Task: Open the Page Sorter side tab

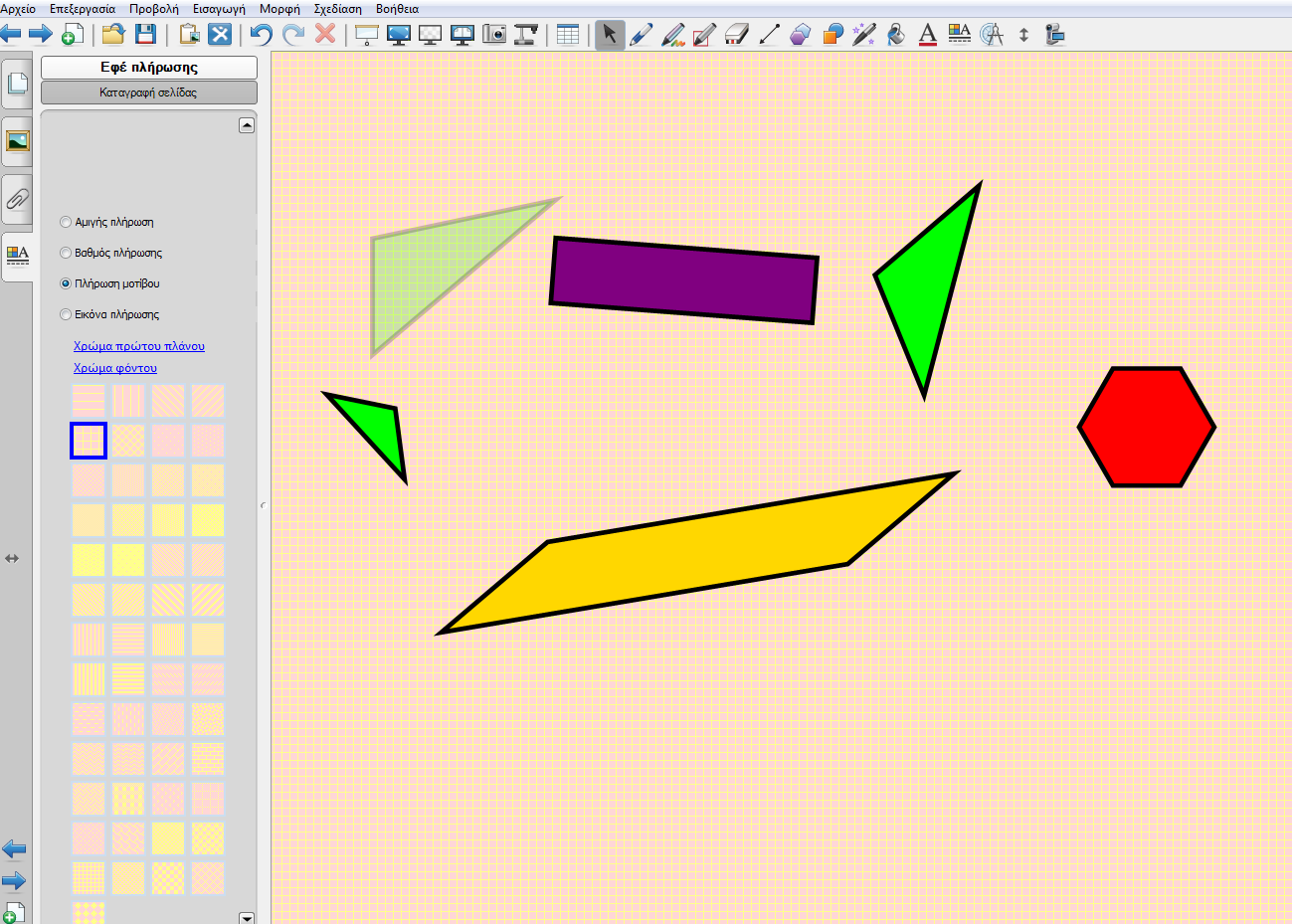Action: click(x=17, y=84)
